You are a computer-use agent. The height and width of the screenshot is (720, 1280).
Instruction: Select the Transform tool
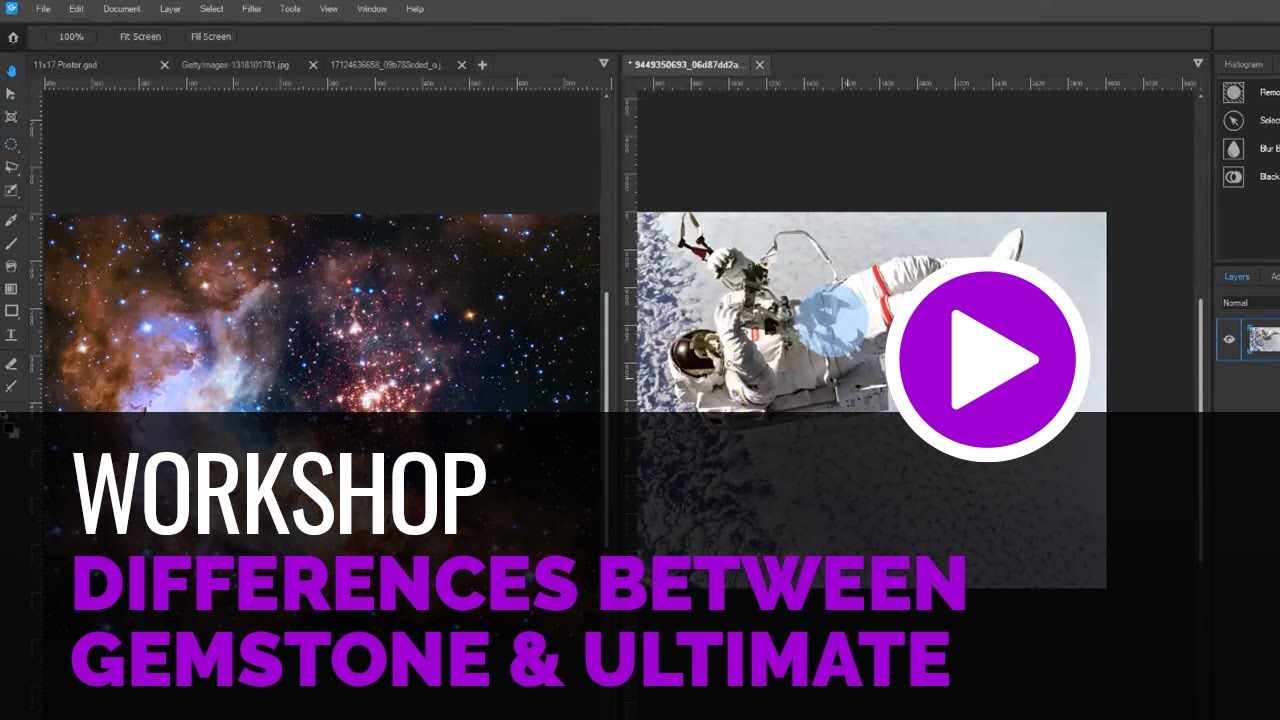point(12,117)
